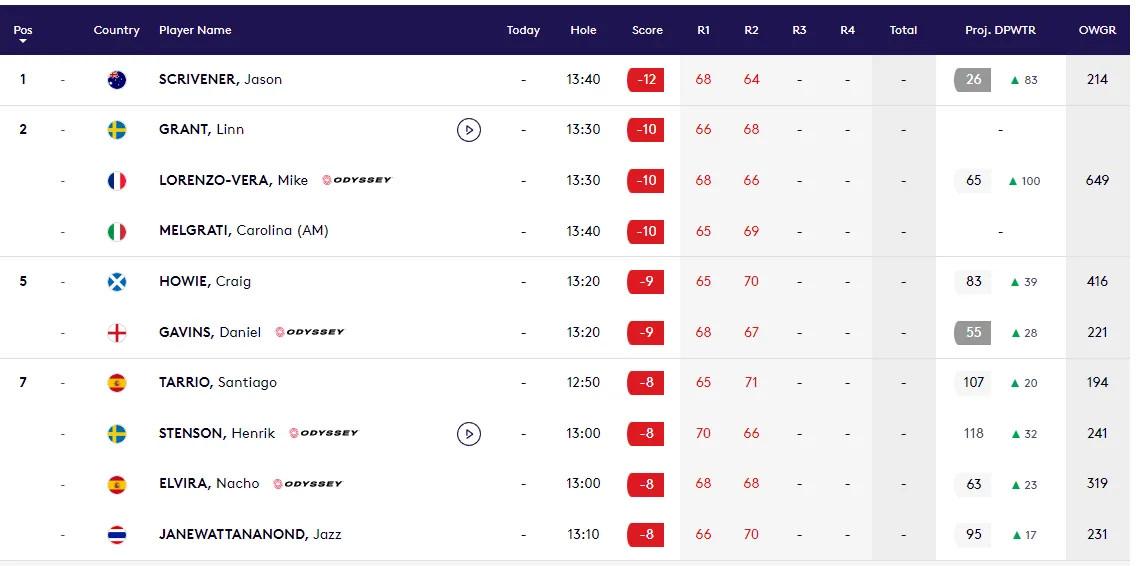The width and height of the screenshot is (1136, 566).
Task: Click green up arrow in Elvira's ranking
Action: point(1015,484)
